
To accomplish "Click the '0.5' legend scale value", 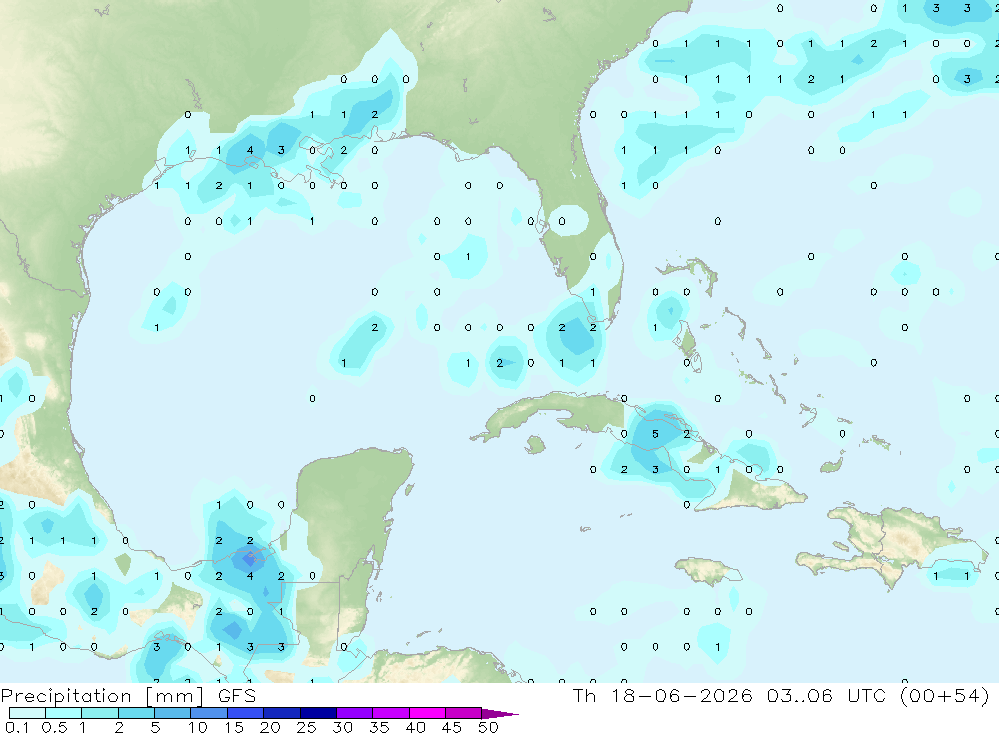I will [54, 727].
